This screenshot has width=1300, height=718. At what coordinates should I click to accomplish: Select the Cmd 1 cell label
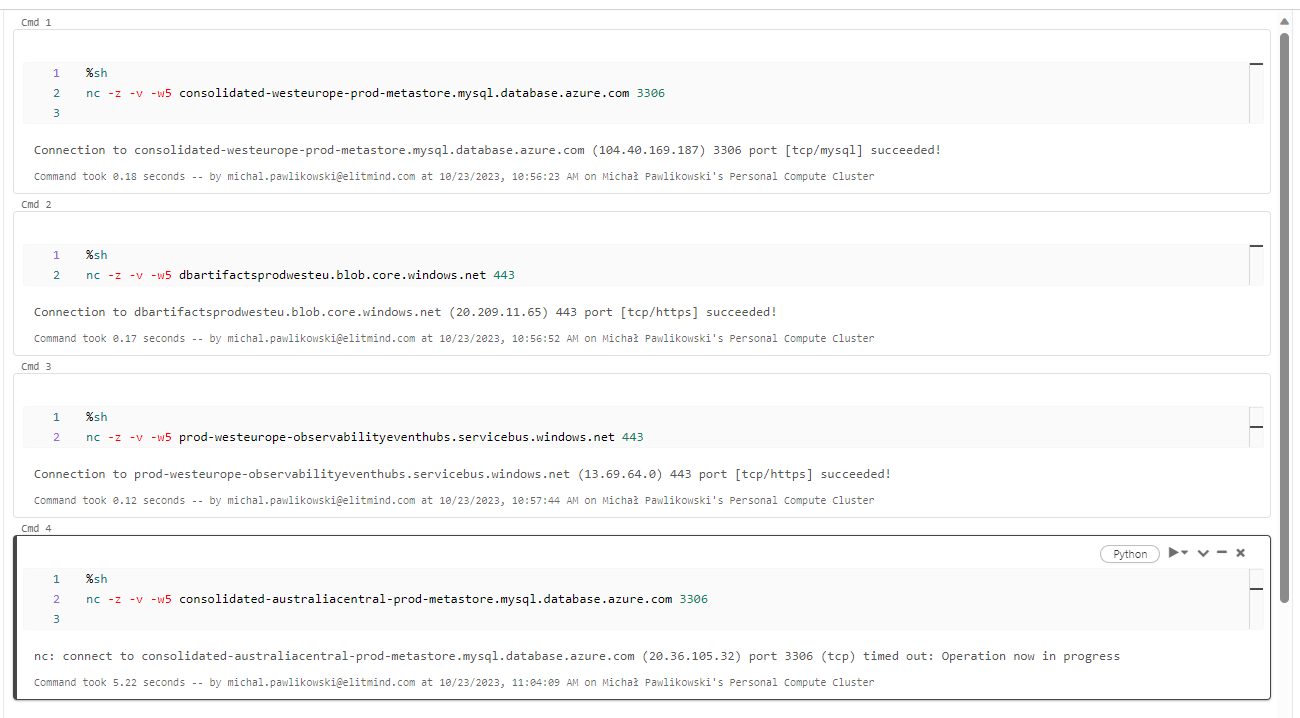[x=36, y=21]
